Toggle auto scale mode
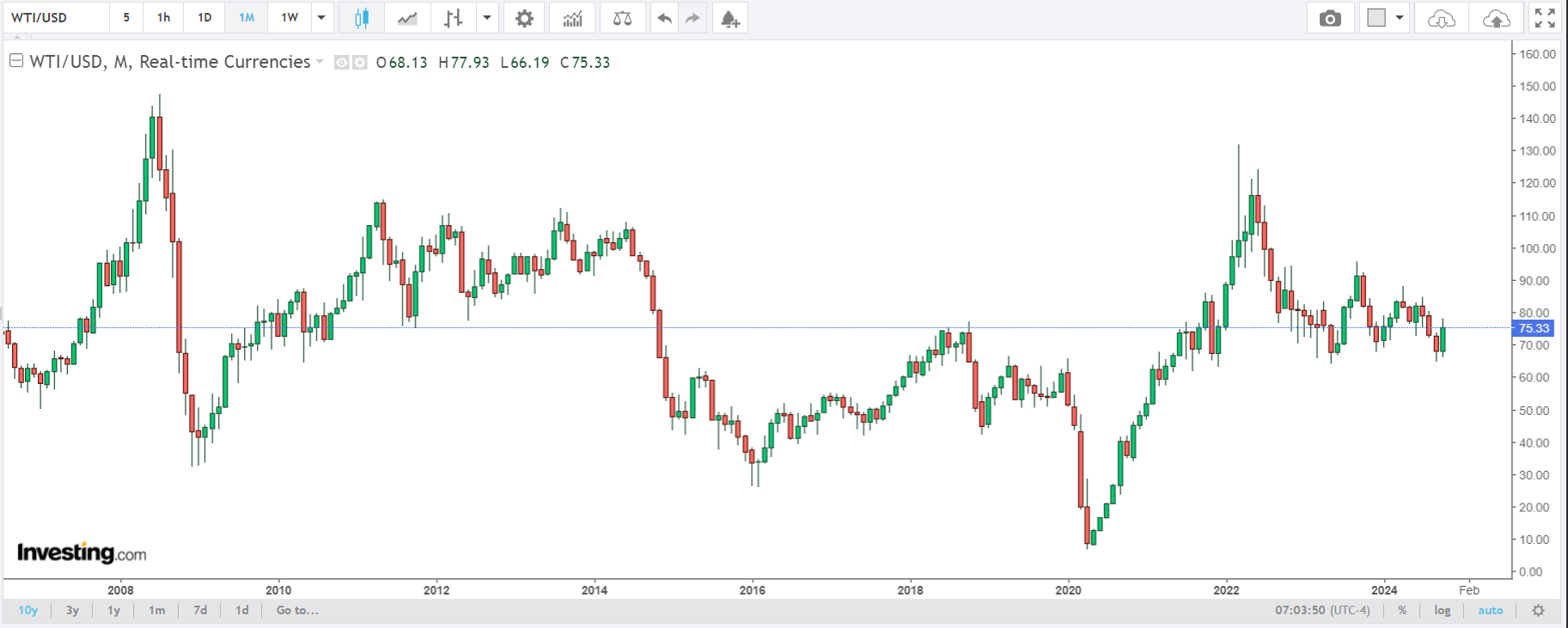This screenshot has width=1568, height=628. coord(1491,611)
